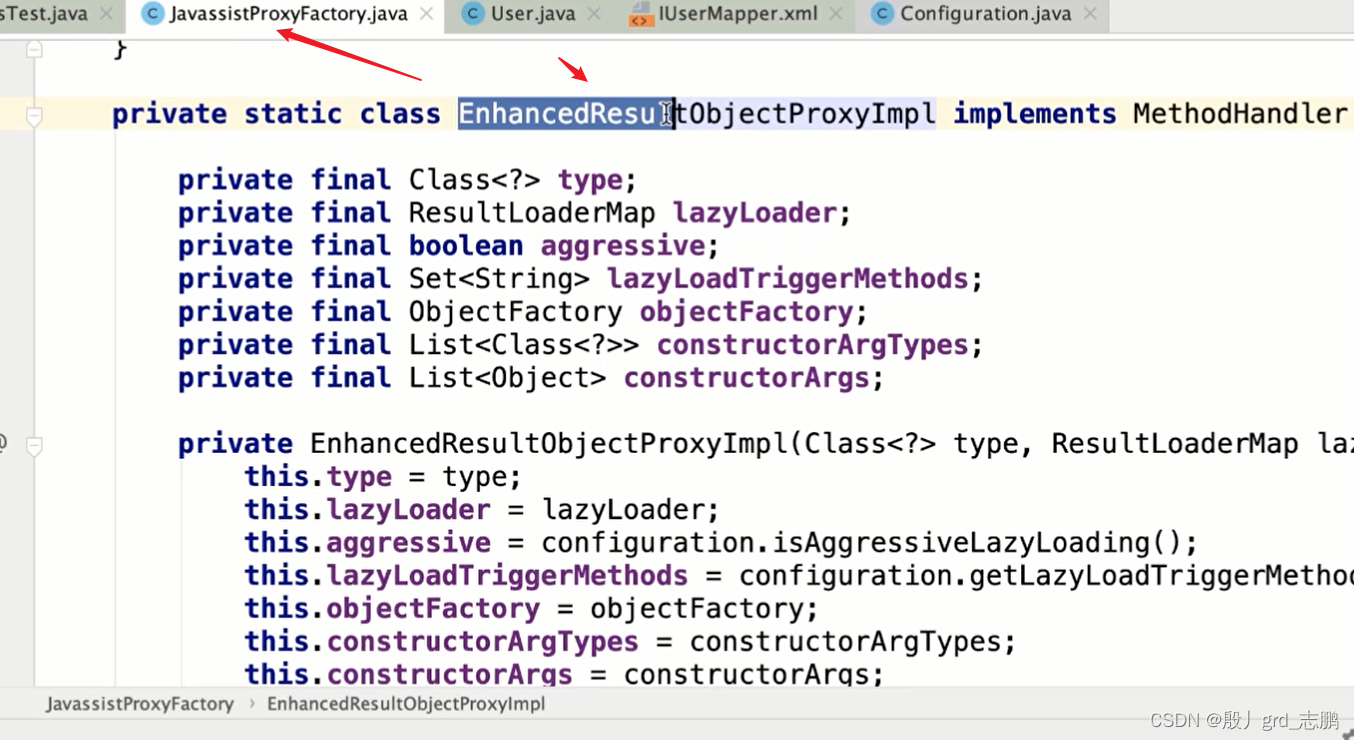This screenshot has height=740, width=1354.
Task: Close the JavassistProxyFactory.java tab
Action: (427, 14)
